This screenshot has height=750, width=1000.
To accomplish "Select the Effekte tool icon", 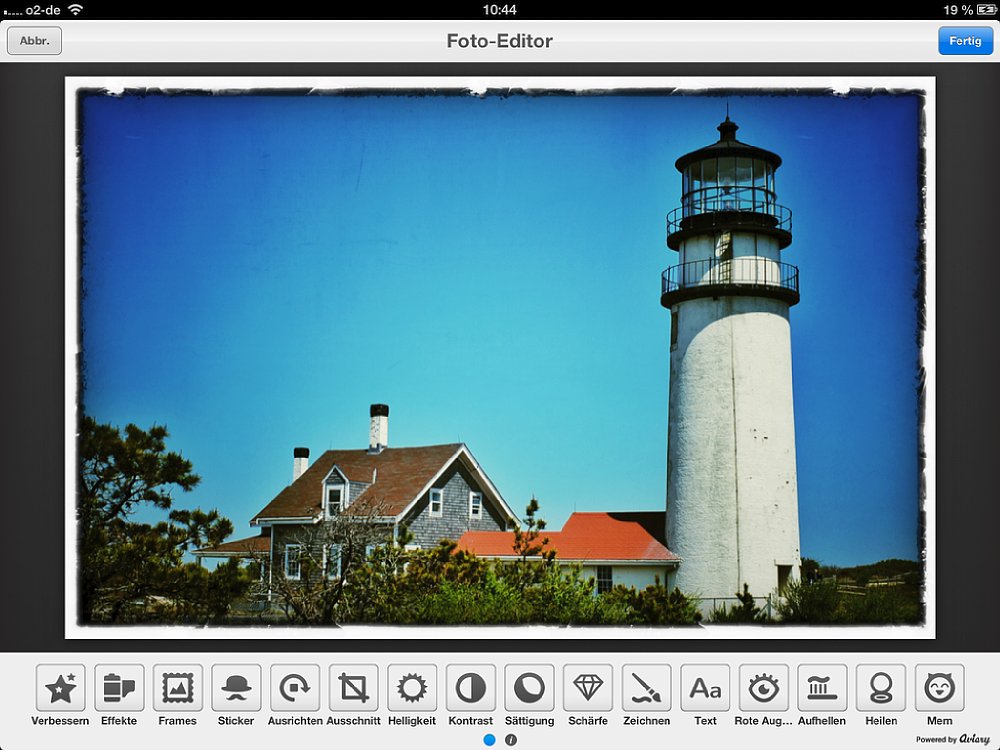I will [x=119, y=688].
